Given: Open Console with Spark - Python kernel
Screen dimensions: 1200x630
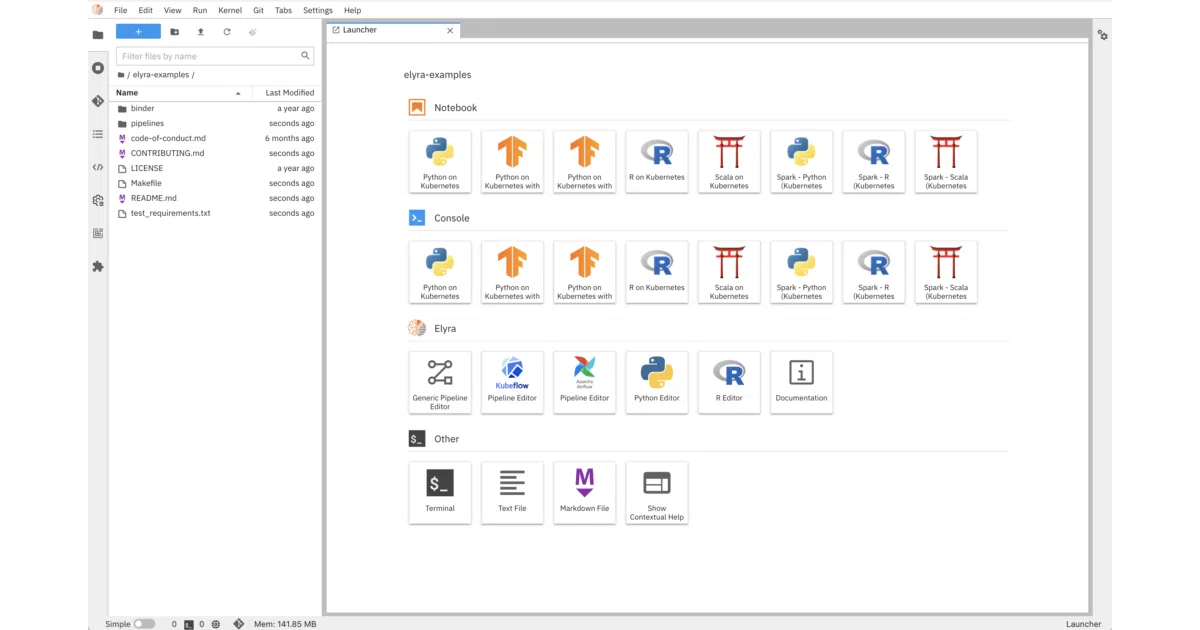Looking at the screenshot, I should (801, 272).
